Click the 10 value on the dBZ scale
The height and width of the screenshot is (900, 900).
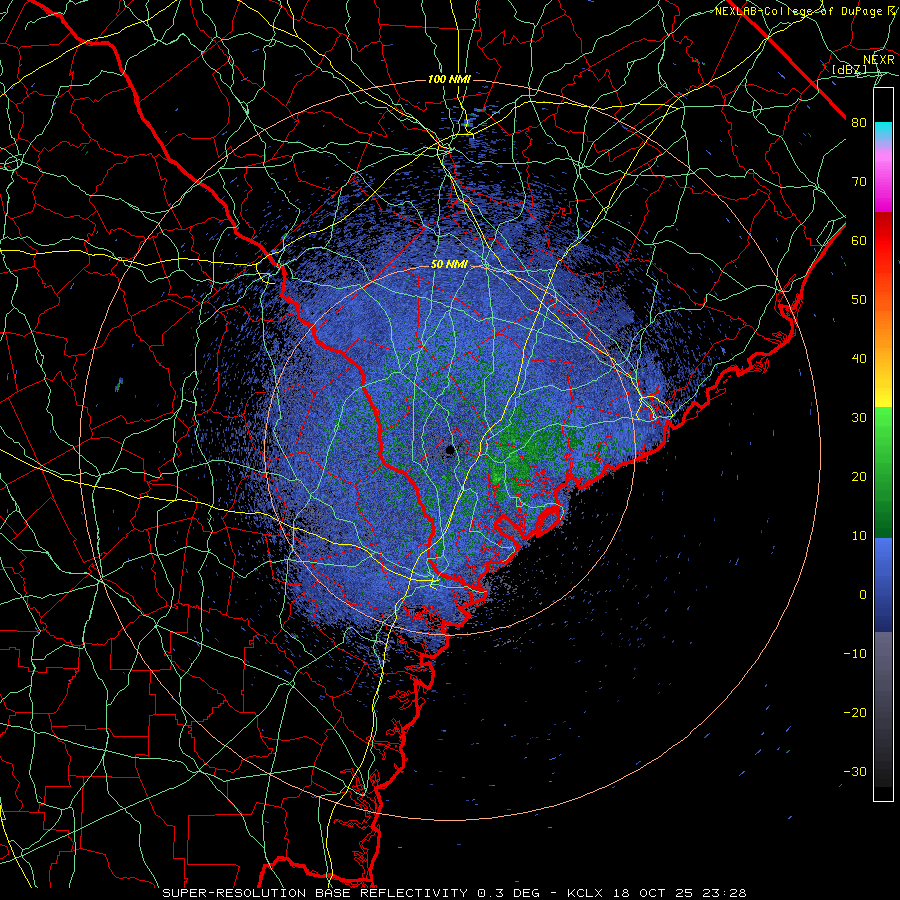(859, 536)
